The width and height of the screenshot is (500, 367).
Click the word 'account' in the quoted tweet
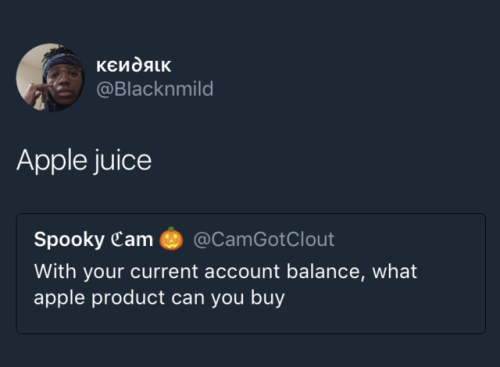[x=242, y=272]
